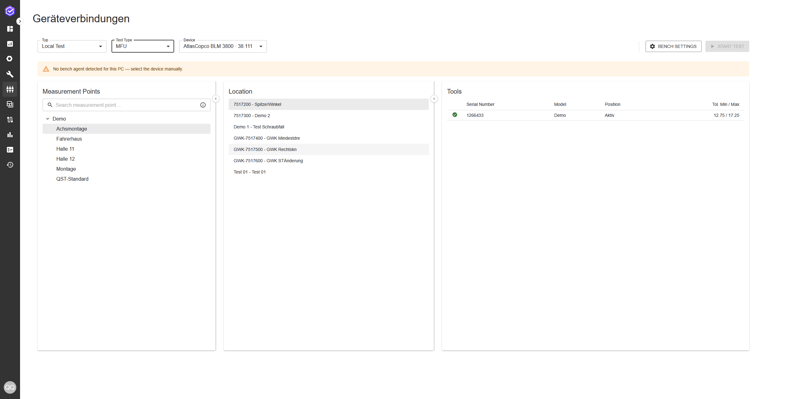The image size is (800, 399).
Task: Open the compare arrows sidebar icon
Action: [x=10, y=119]
